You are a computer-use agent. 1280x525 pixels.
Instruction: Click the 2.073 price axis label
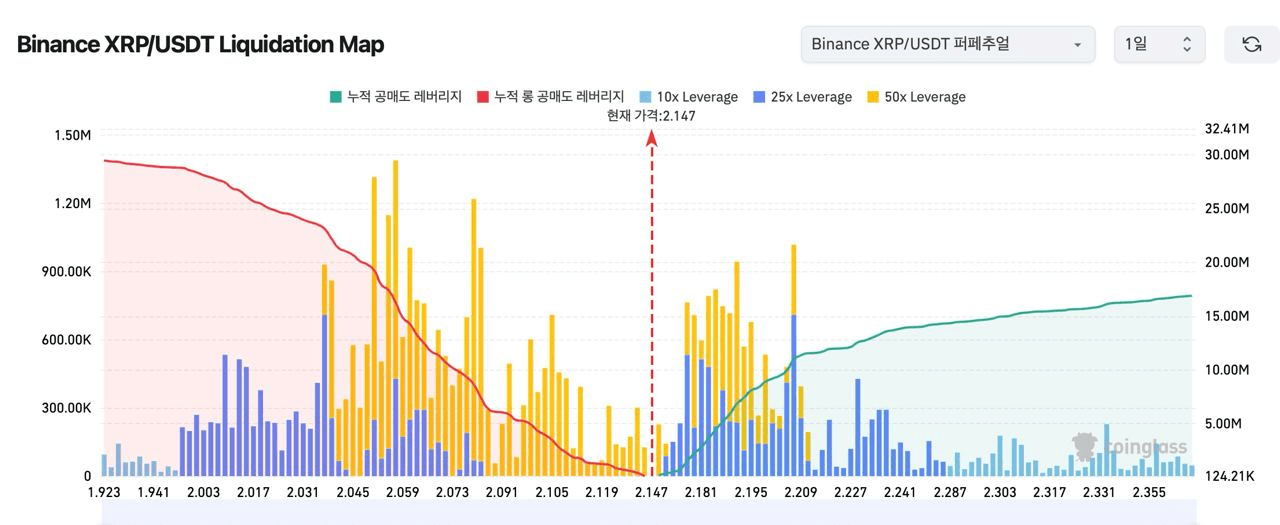(x=453, y=492)
